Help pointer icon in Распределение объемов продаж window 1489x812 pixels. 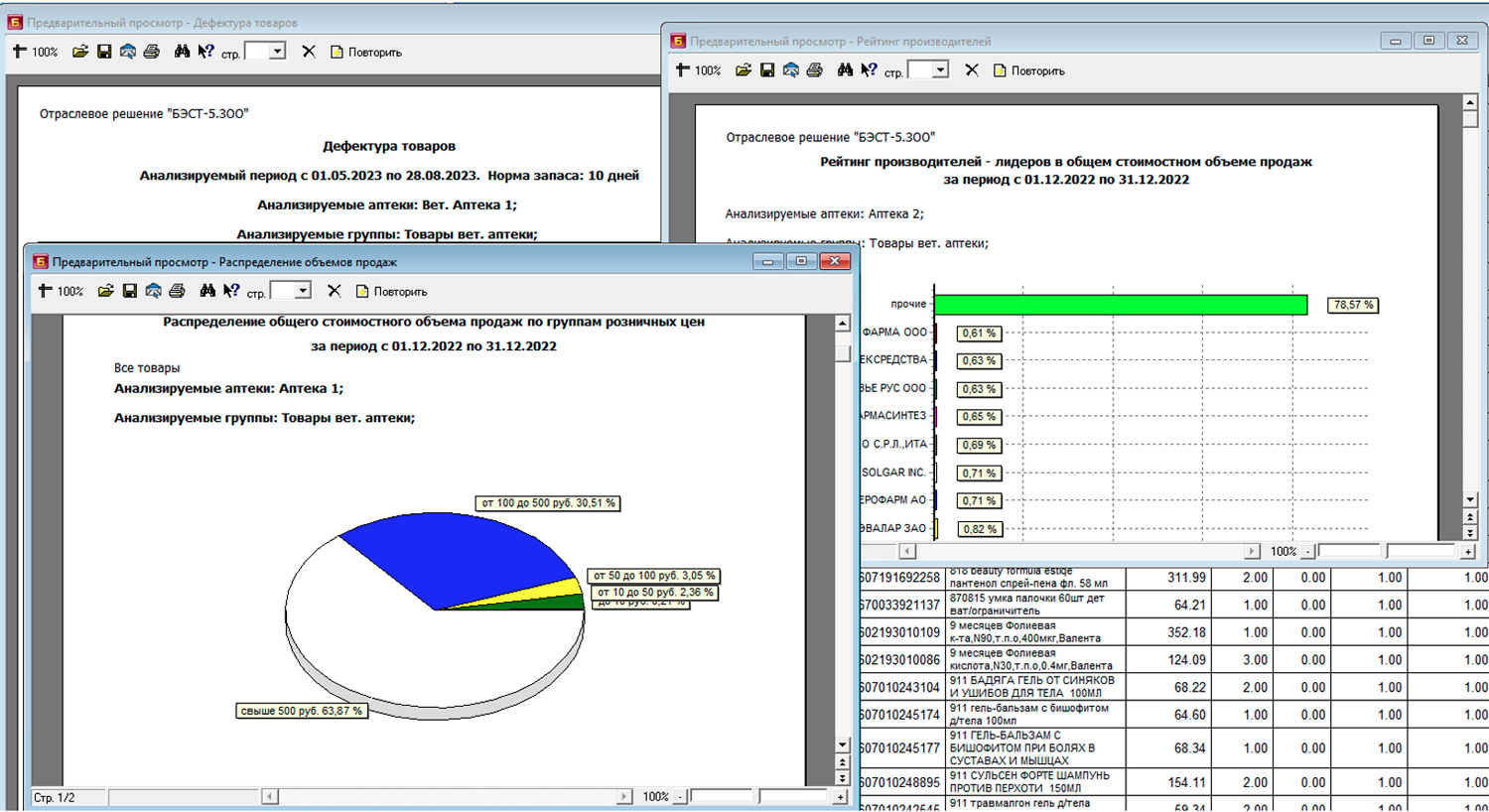click(231, 291)
